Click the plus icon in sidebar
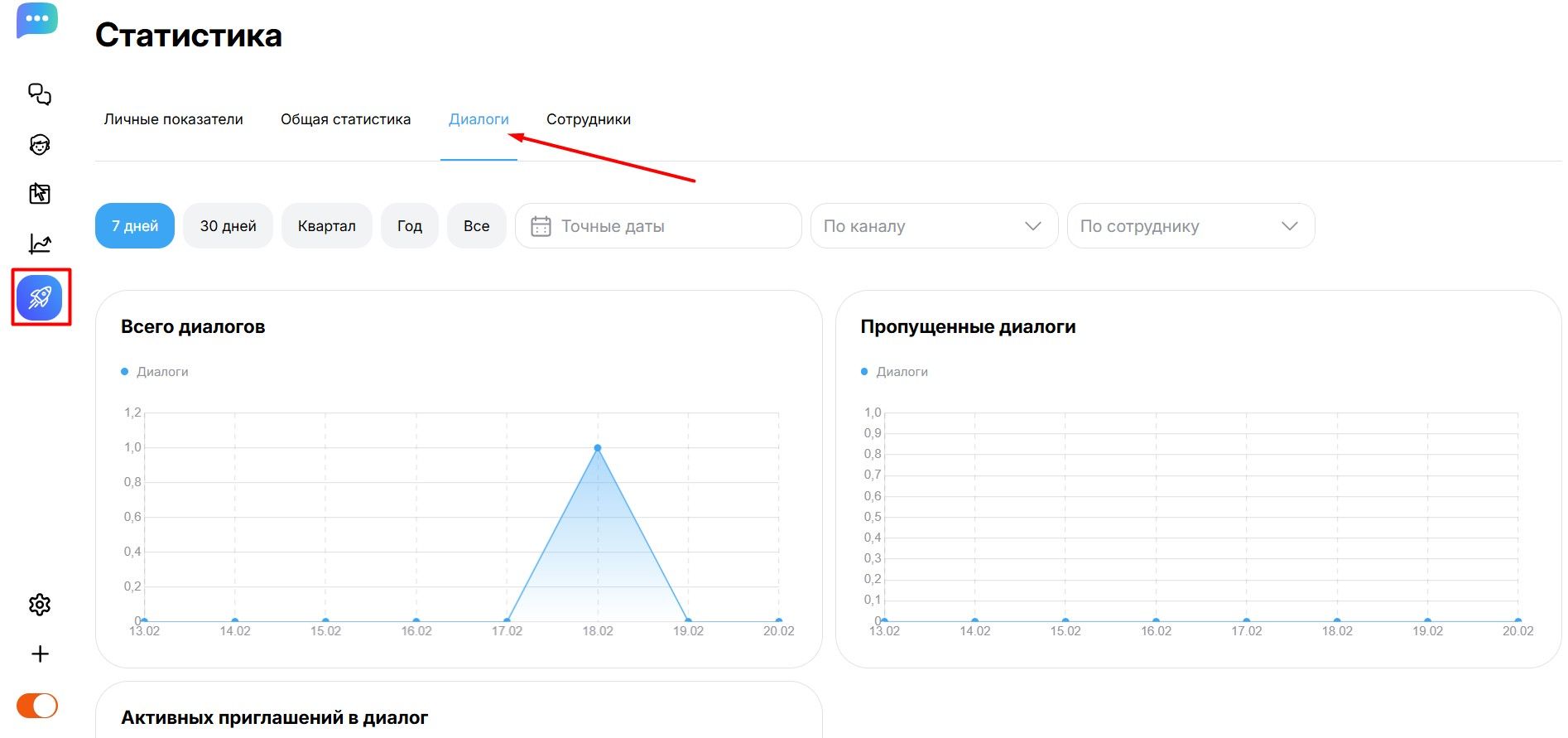The image size is (1568, 738). coord(40,654)
